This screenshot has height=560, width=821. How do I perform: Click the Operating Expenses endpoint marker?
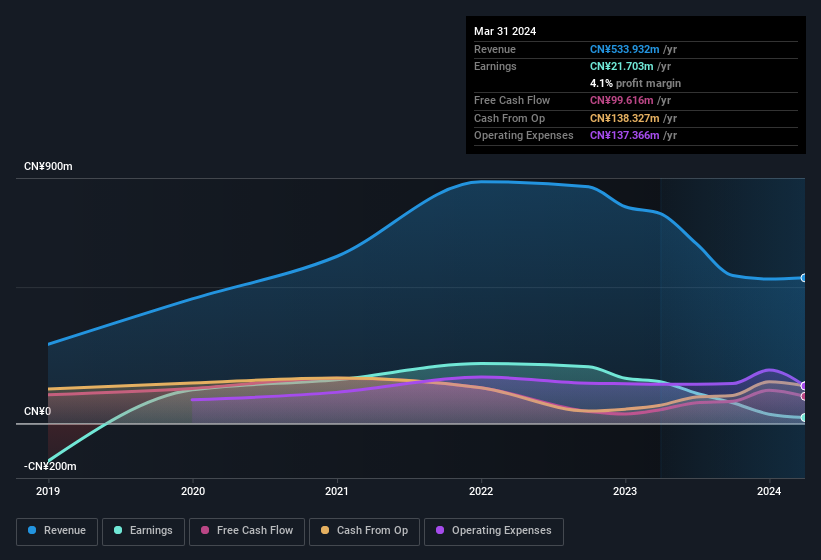pos(804,386)
